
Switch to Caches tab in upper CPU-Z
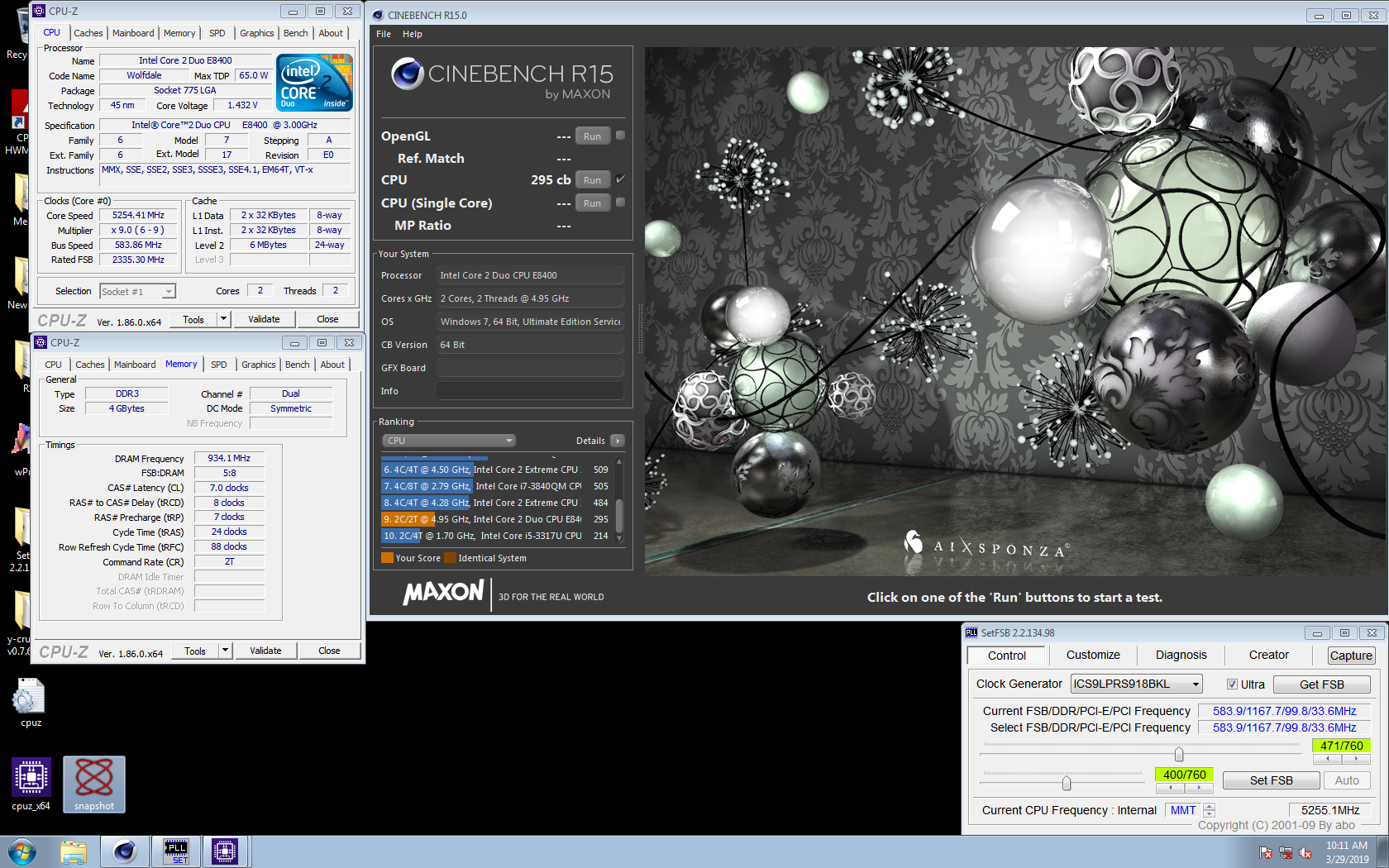(x=88, y=33)
